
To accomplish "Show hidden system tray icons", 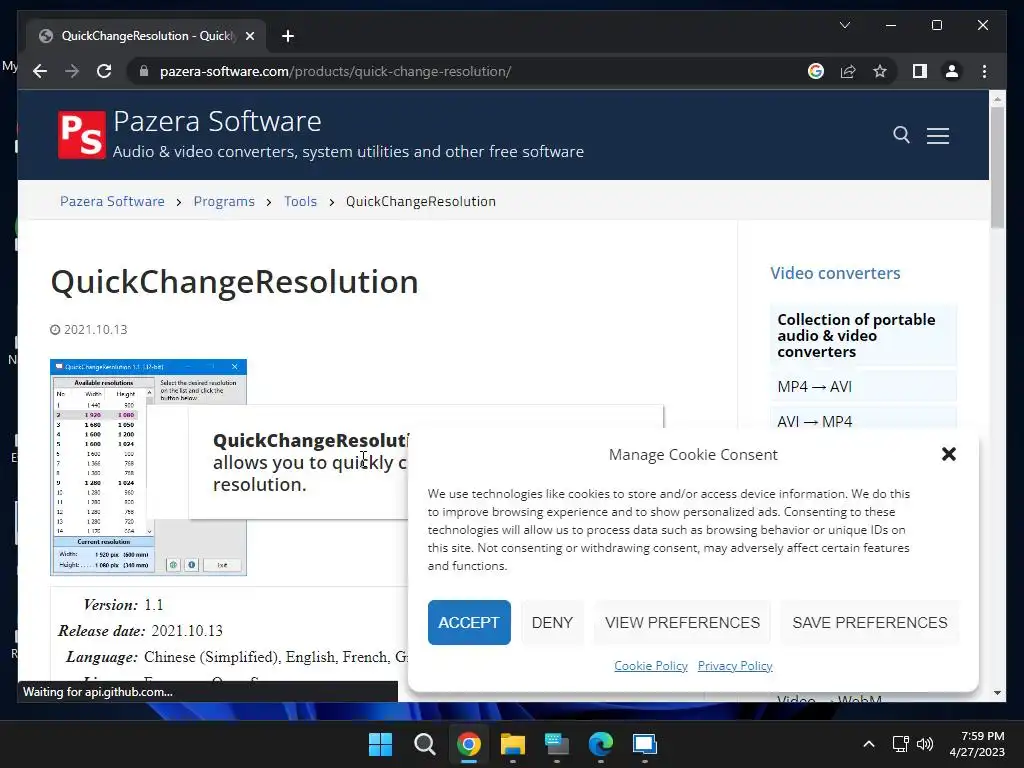I will point(869,744).
